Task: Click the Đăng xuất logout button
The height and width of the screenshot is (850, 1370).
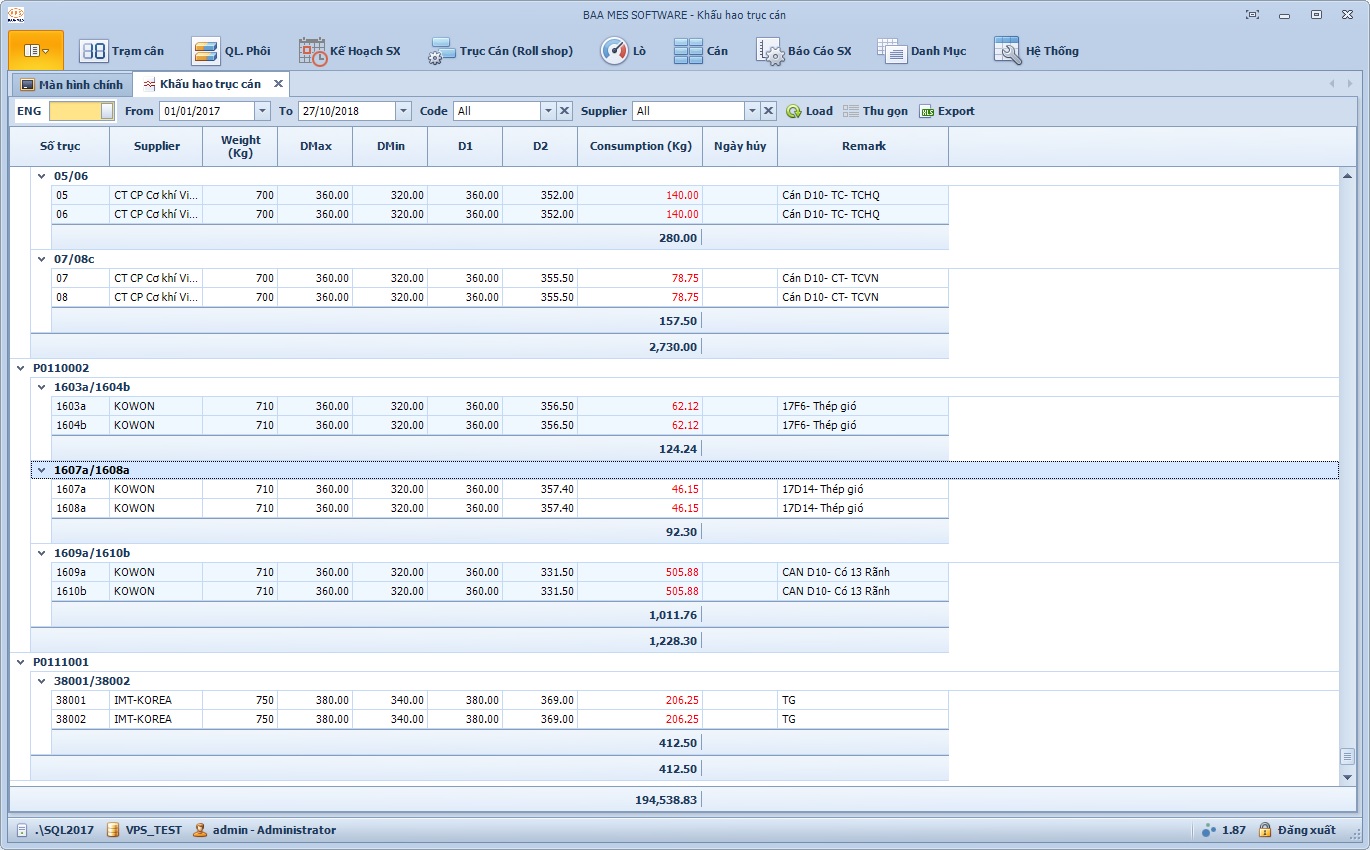Action: tap(1297, 830)
